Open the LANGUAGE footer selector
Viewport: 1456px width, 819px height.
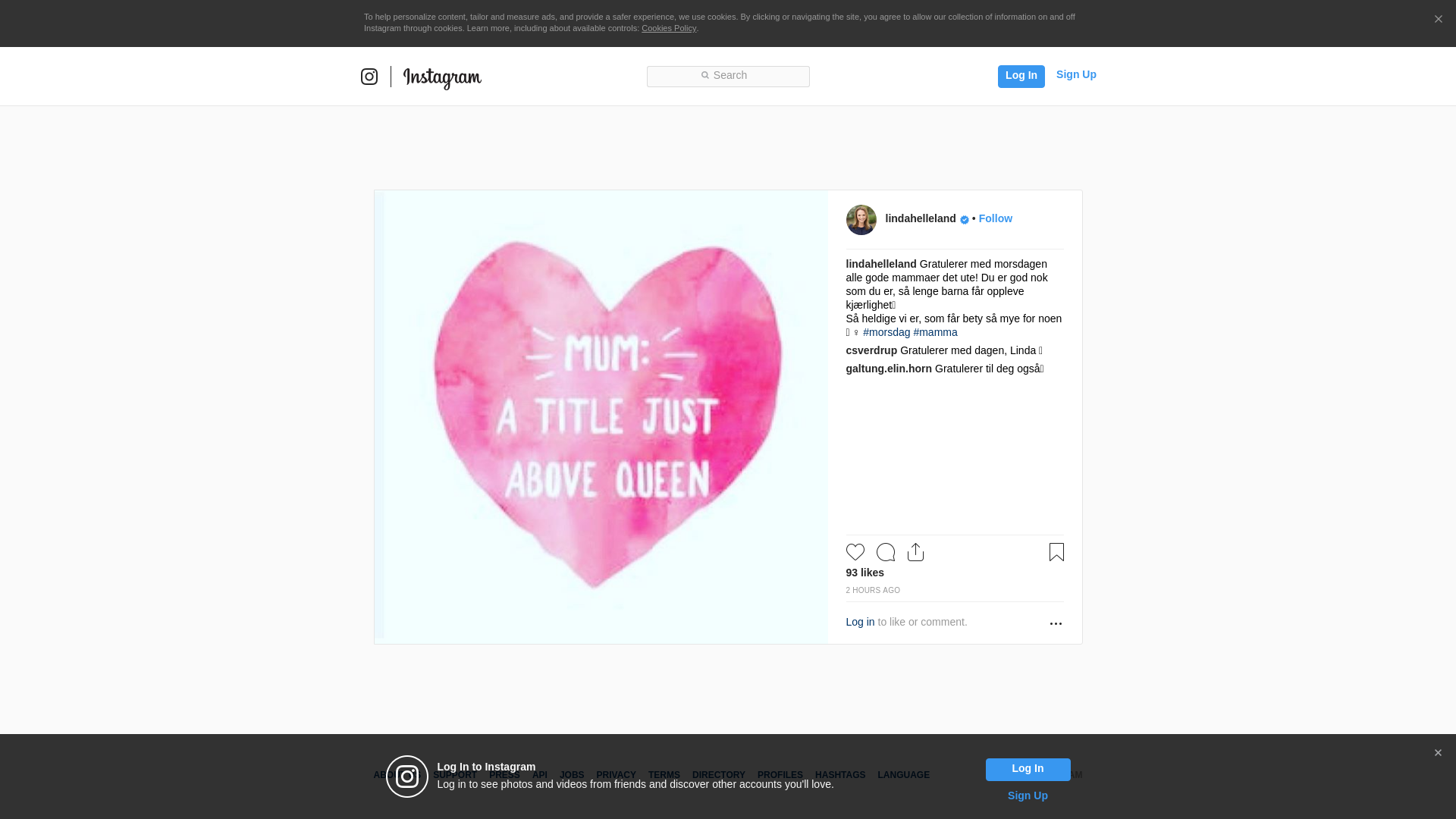pos(903,775)
